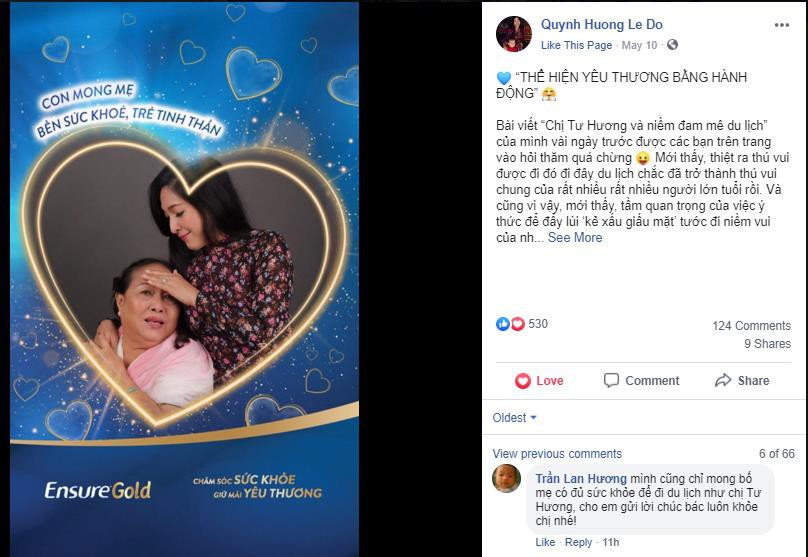The image size is (808, 557).
Task: Expand the Oldest comment sort dropdown
Action: click(x=514, y=418)
